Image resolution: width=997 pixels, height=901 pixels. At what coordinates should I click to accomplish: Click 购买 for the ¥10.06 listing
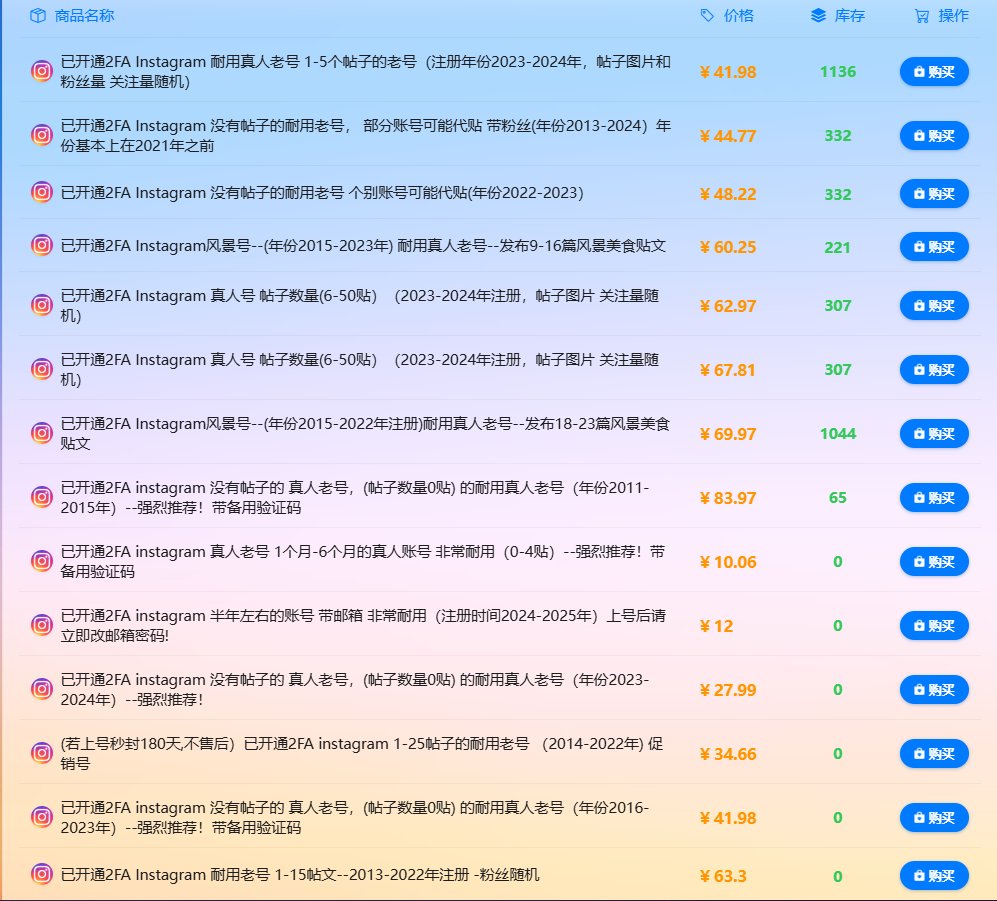[x=934, y=562]
